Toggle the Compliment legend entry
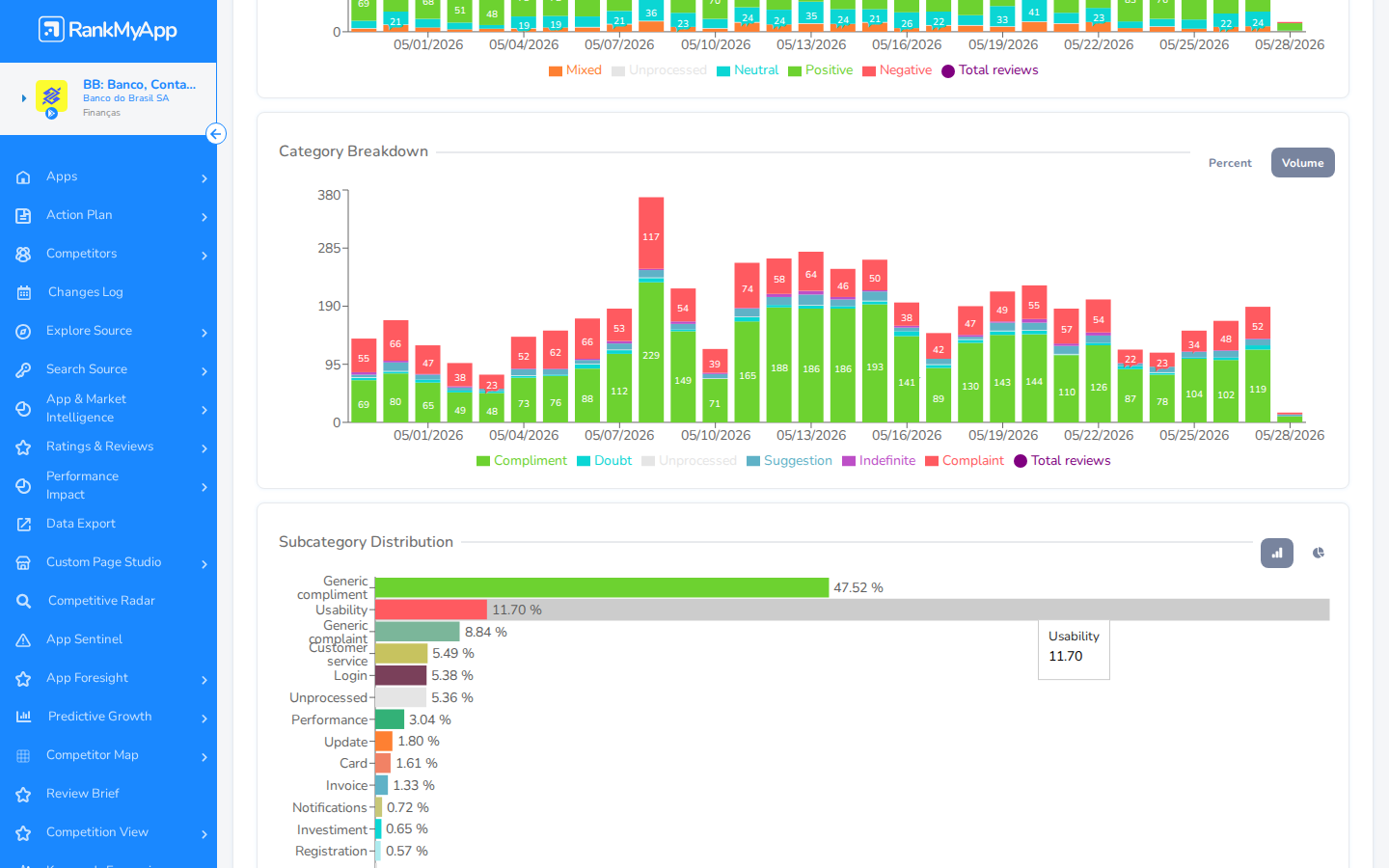 (x=522, y=461)
